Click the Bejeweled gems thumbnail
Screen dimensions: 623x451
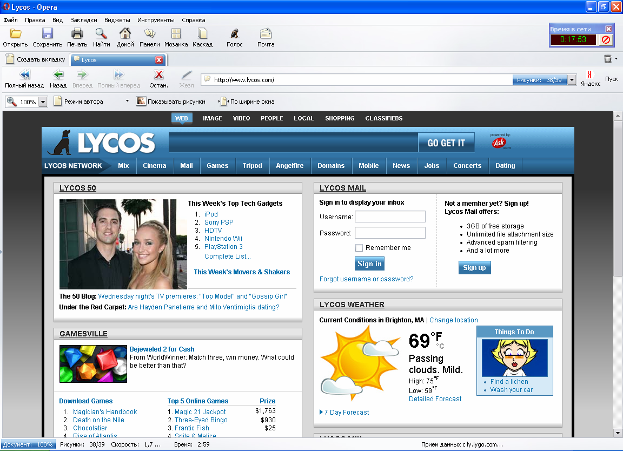(x=93, y=364)
